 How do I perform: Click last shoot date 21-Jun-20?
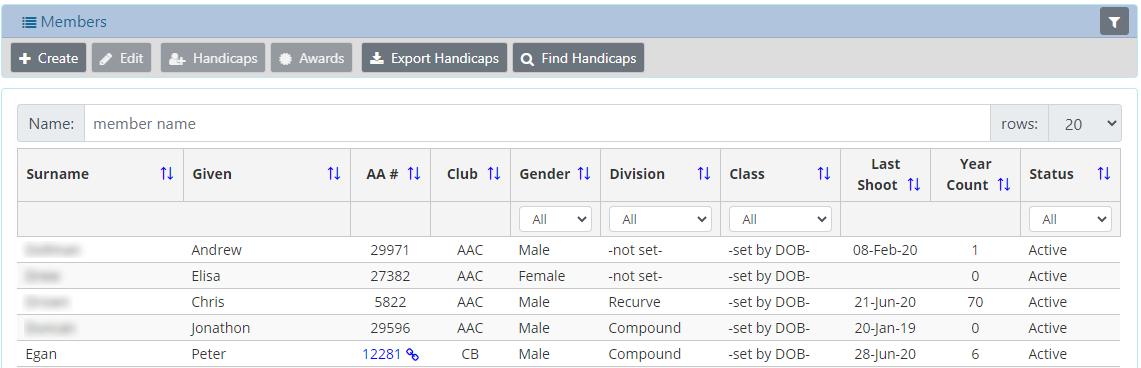[886, 302]
